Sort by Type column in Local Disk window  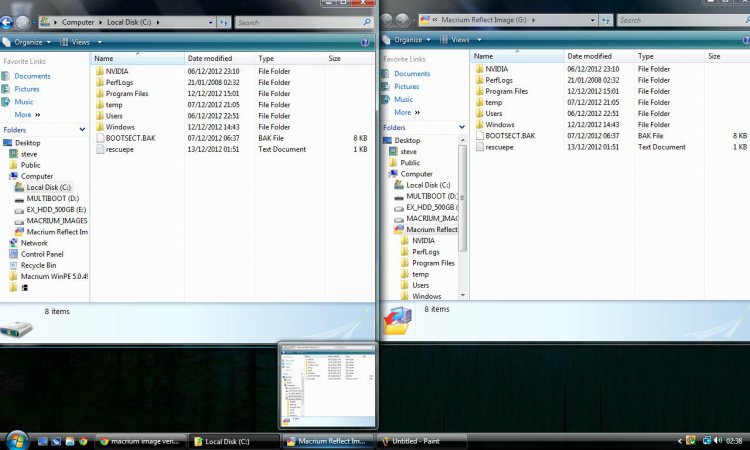coord(289,58)
